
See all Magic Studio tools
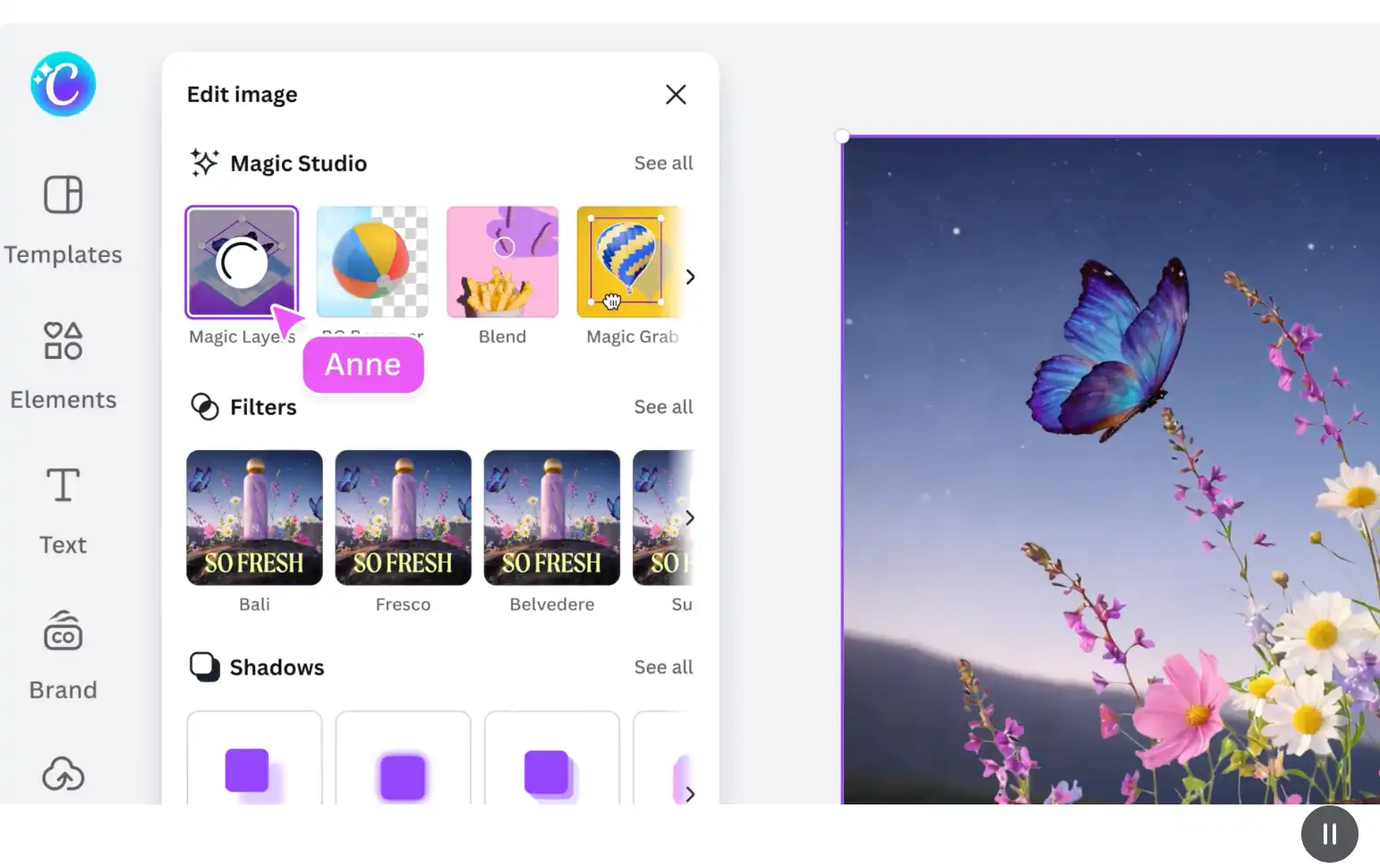663,162
